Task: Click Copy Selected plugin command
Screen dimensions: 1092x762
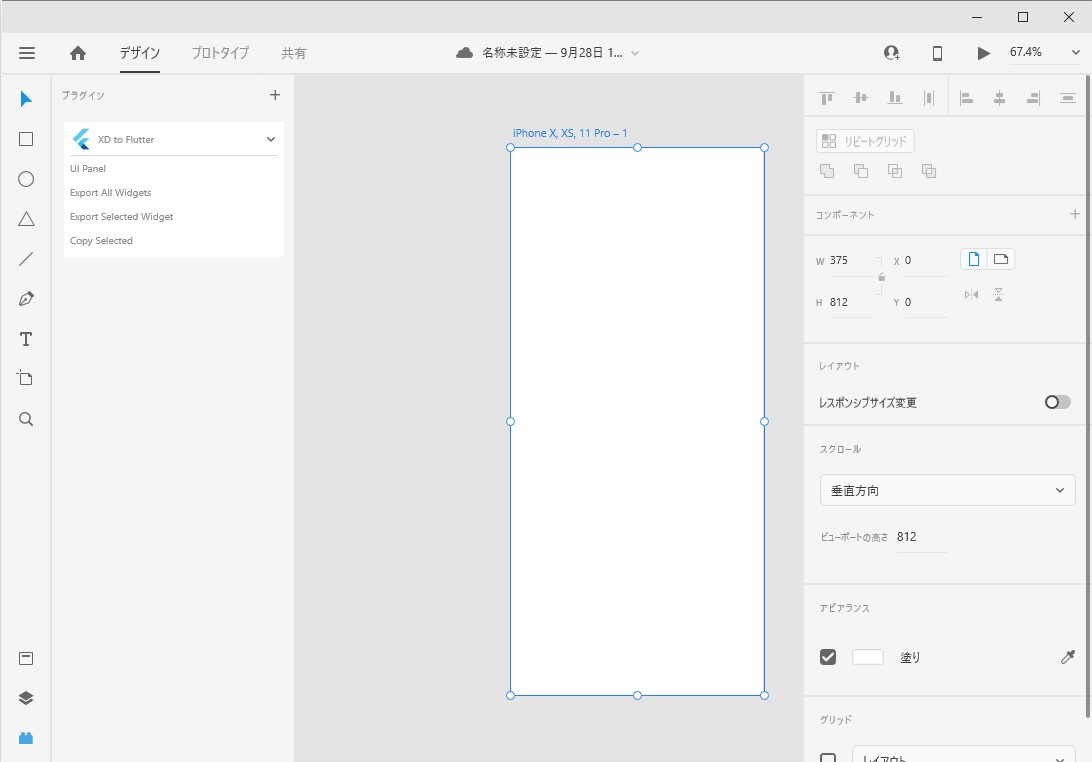Action: pyautogui.click(x=101, y=241)
